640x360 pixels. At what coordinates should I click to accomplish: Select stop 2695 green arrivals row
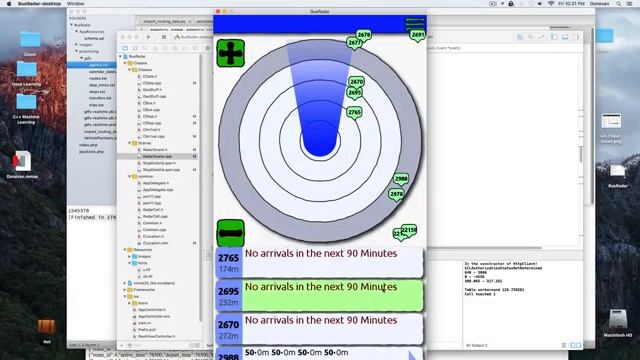click(x=320, y=296)
